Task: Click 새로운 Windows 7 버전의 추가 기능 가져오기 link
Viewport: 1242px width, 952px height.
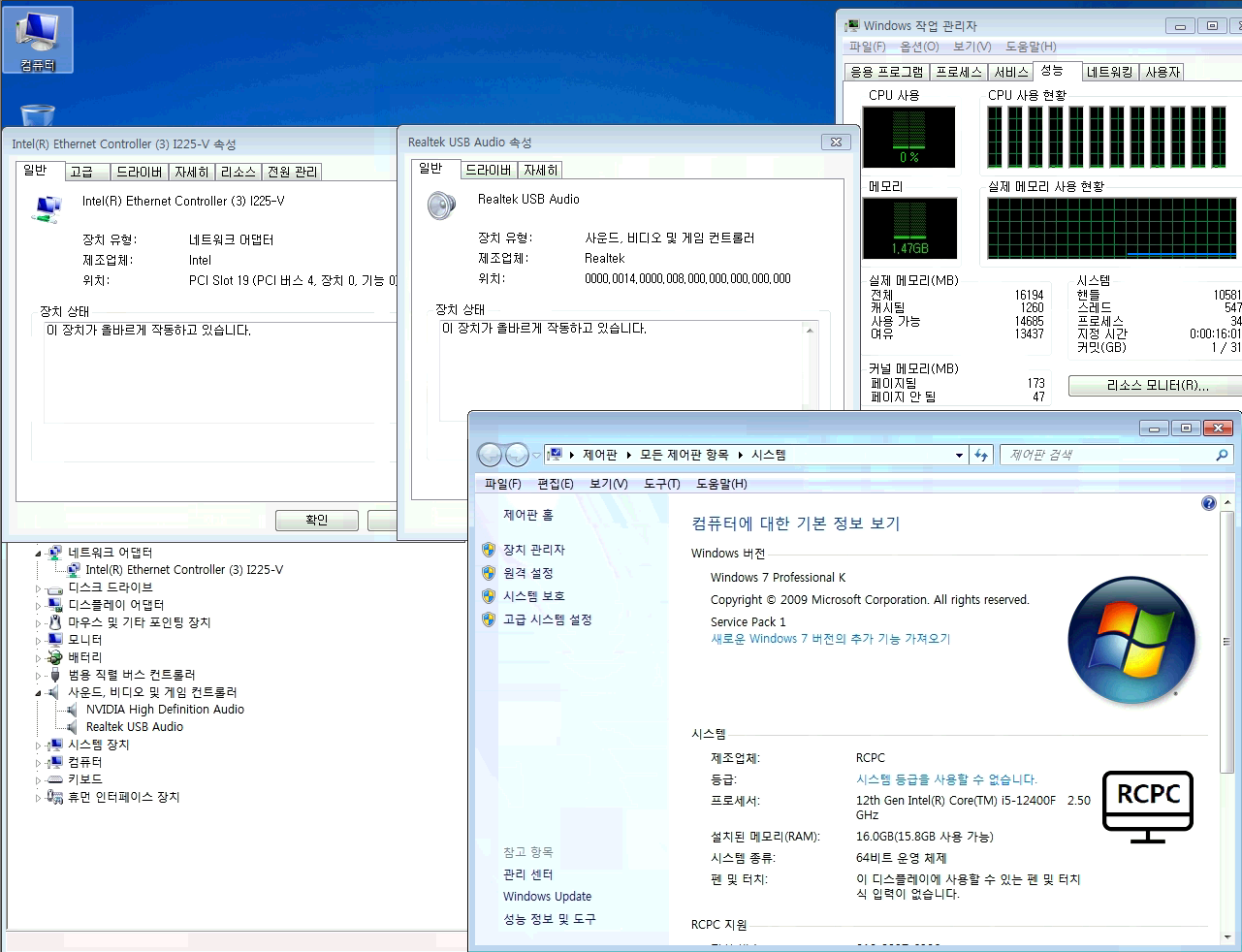Action: click(x=831, y=639)
